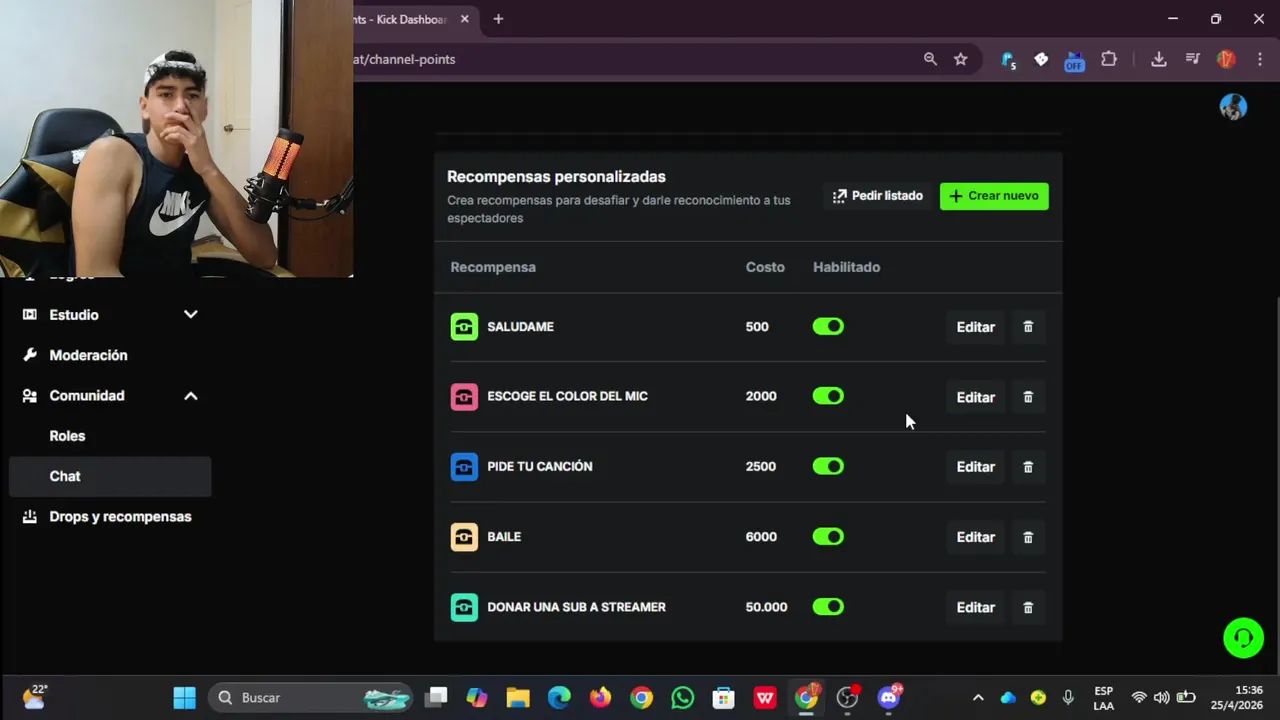Viewport: 1280px width, 720px height.
Task: Open the Chrome extensions puzzle icon
Action: click(1109, 59)
